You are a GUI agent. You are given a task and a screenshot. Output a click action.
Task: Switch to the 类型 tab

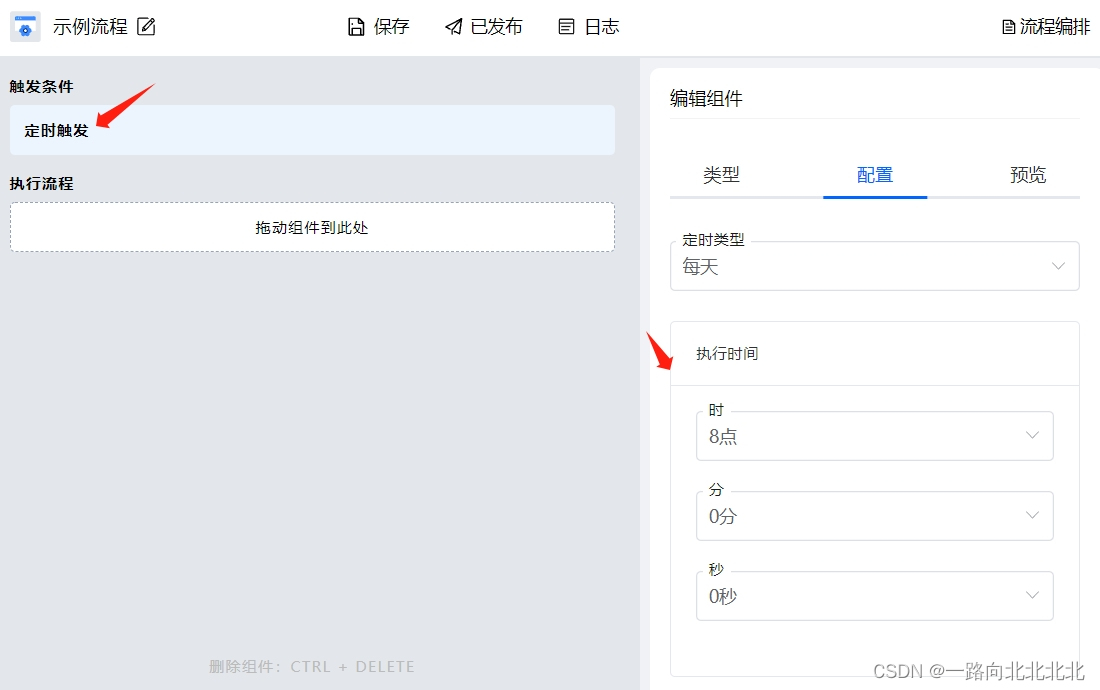[722, 174]
